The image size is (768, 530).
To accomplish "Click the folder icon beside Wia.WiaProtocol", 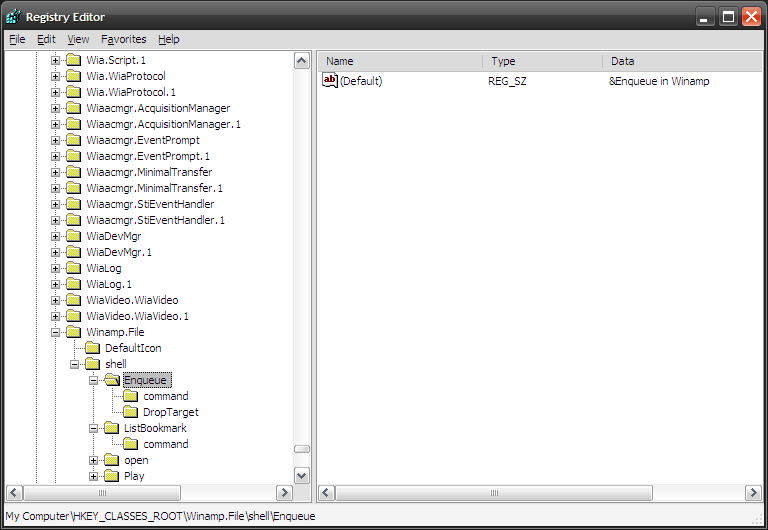I will pos(73,76).
